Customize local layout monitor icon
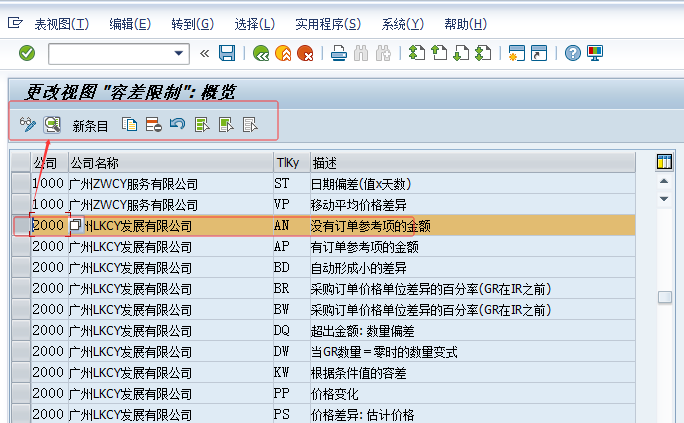The width and height of the screenshot is (684, 423). [x=595, y=53]
